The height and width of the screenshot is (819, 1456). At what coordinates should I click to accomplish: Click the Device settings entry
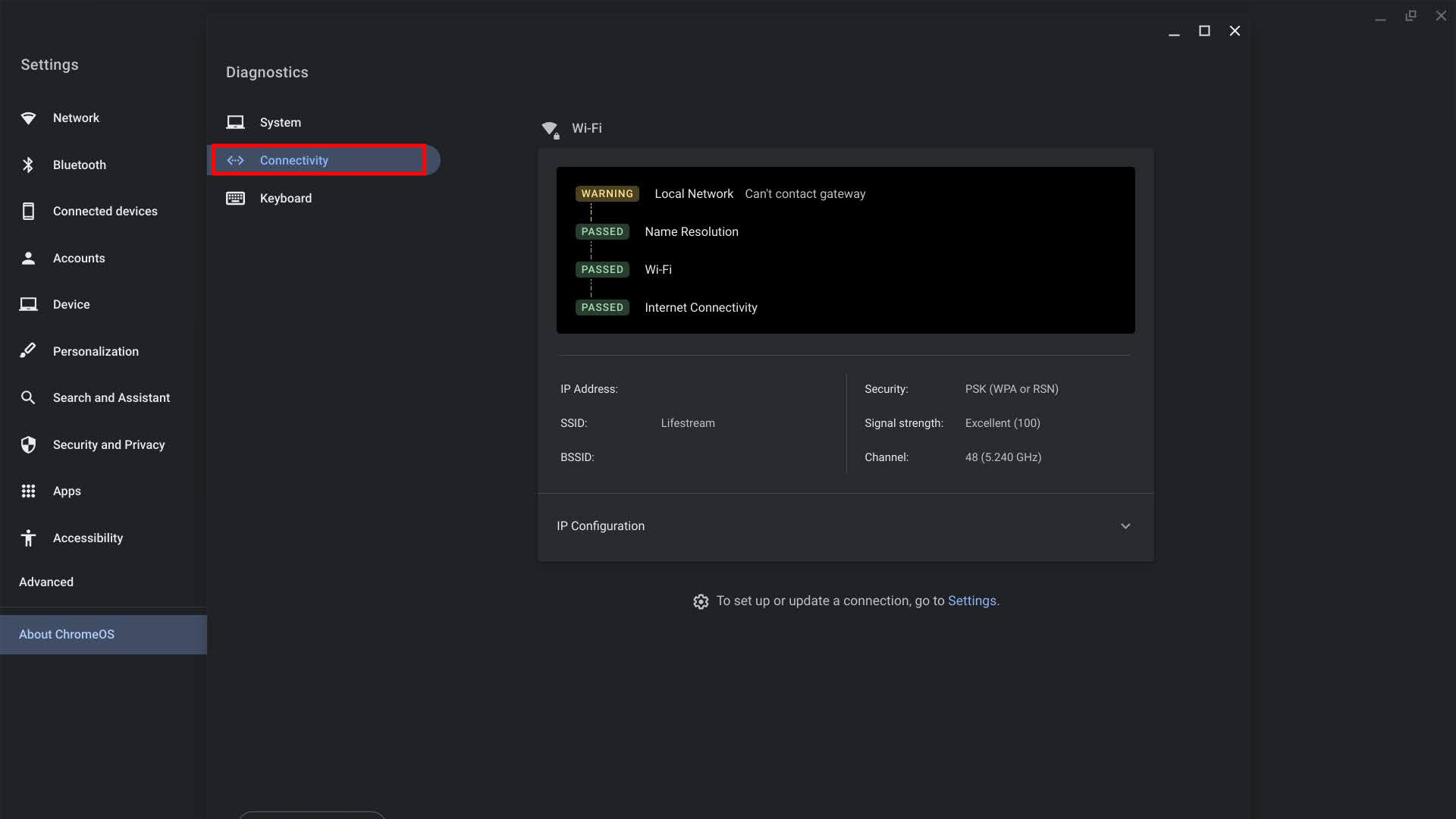coord(71,304)
